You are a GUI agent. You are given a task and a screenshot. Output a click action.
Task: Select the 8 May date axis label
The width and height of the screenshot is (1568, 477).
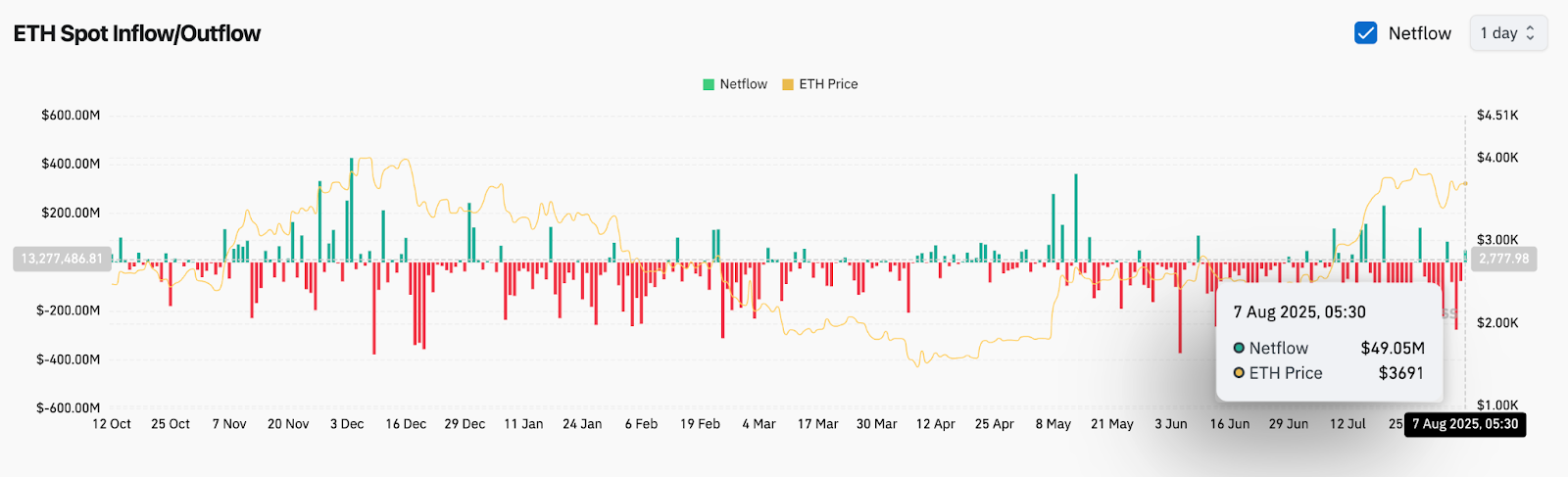tap(1053, 424)
